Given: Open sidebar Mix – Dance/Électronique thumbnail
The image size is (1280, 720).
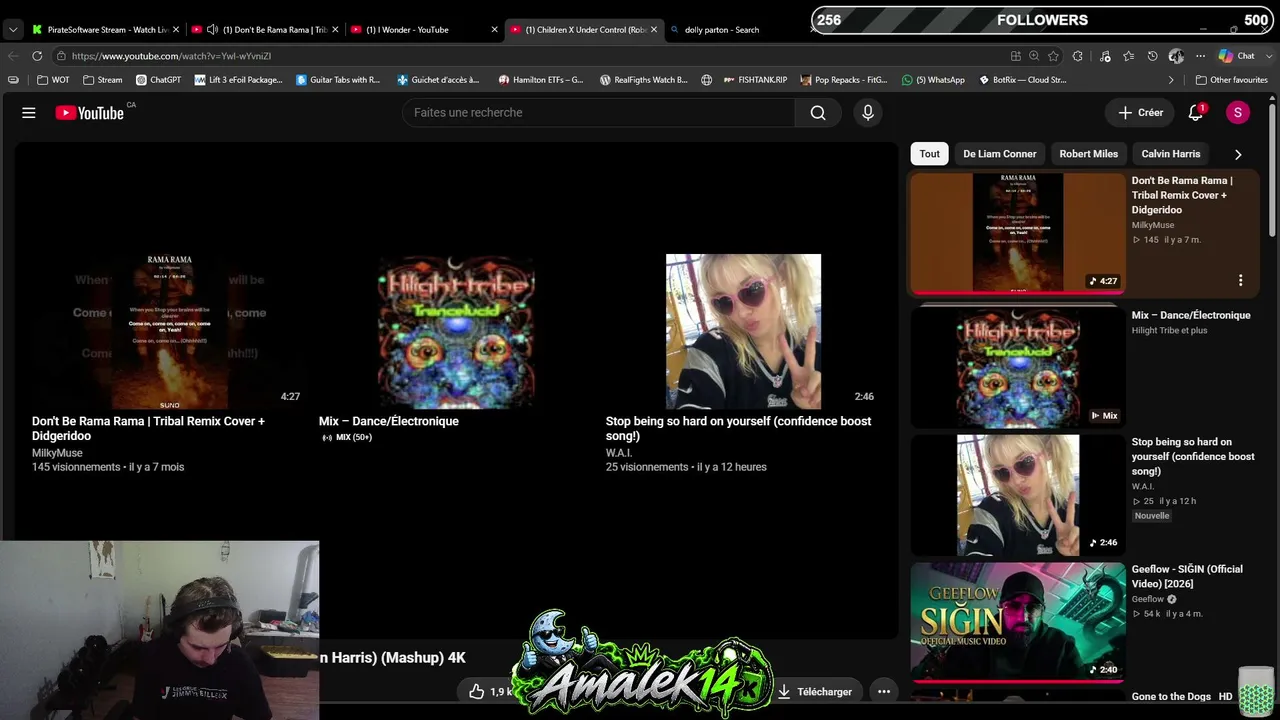Looking at the screenshot, I should [1018, 367].
